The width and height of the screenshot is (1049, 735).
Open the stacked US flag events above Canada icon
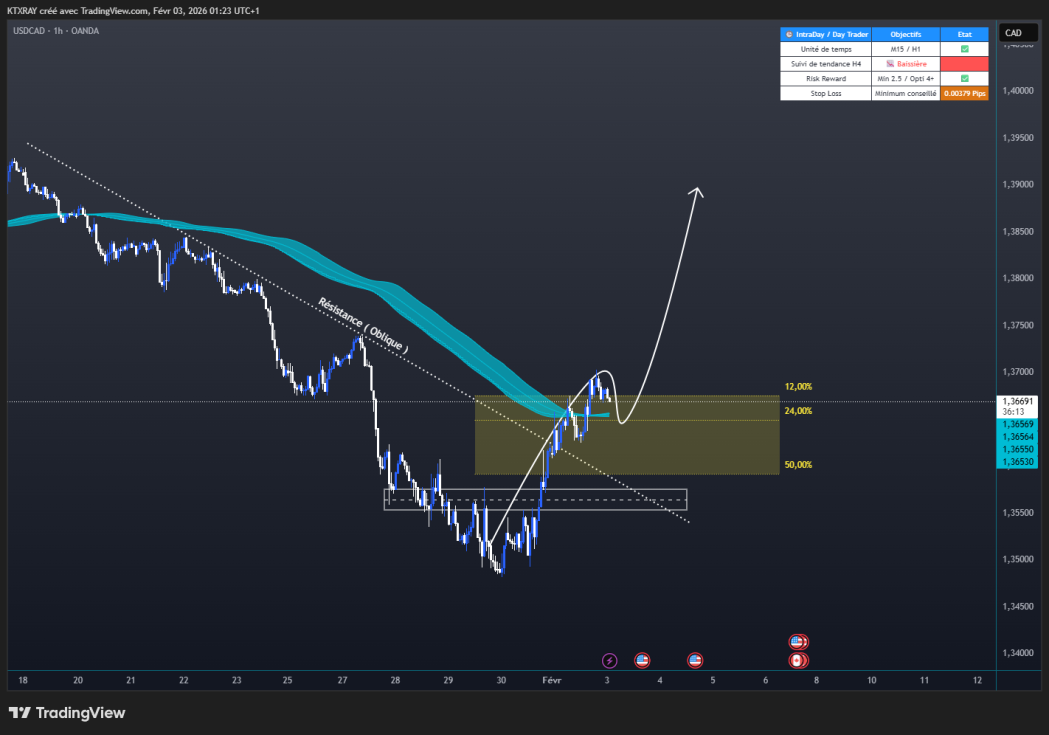pyautogui.click(x=796, y=640)
